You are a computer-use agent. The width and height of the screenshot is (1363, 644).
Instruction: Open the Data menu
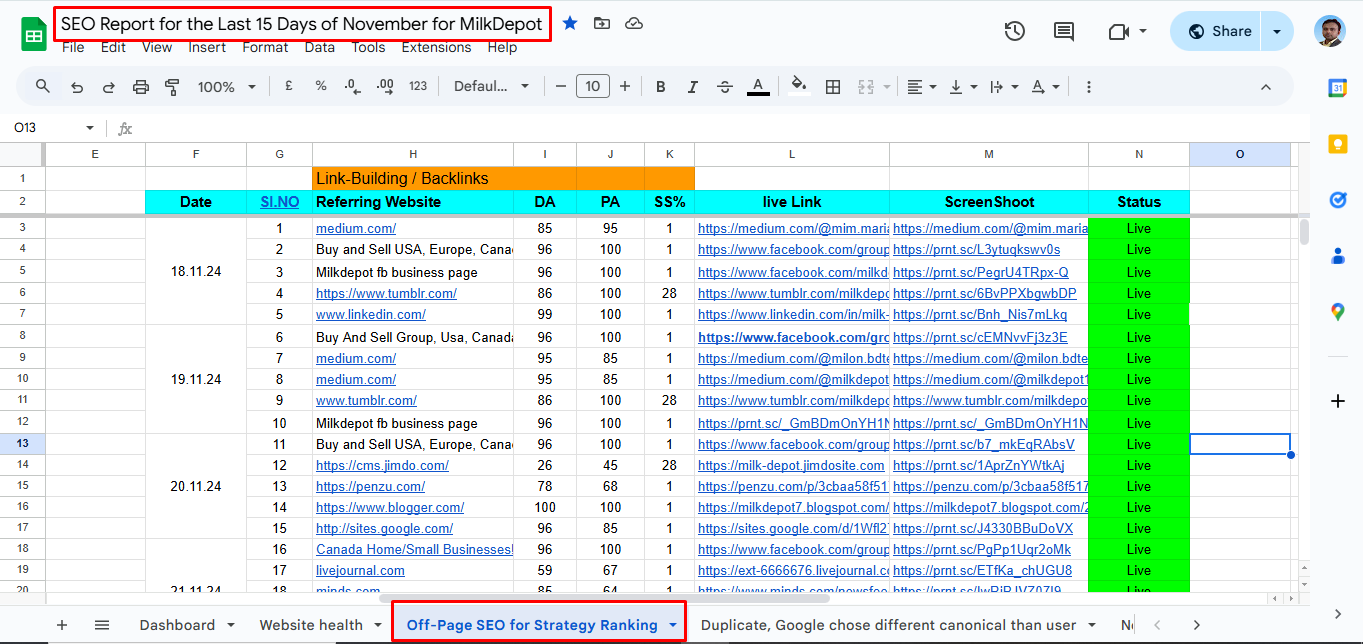click(x=320, y=47)
